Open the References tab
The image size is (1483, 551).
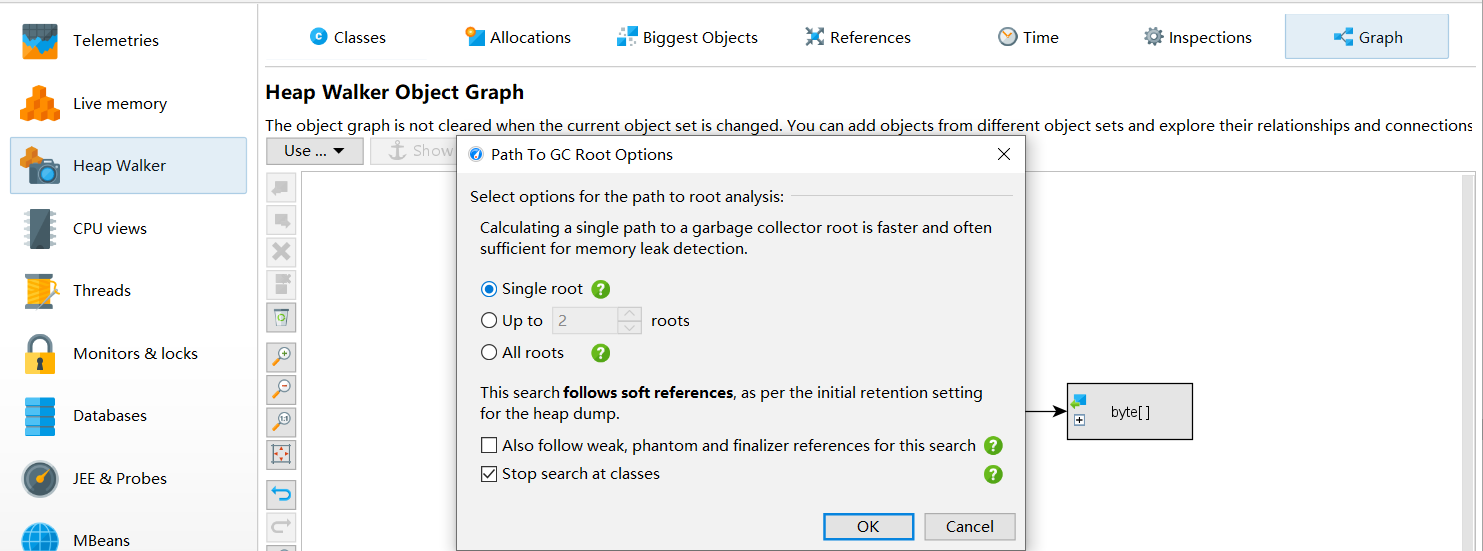pyautogui.click(x=857, y=37)
